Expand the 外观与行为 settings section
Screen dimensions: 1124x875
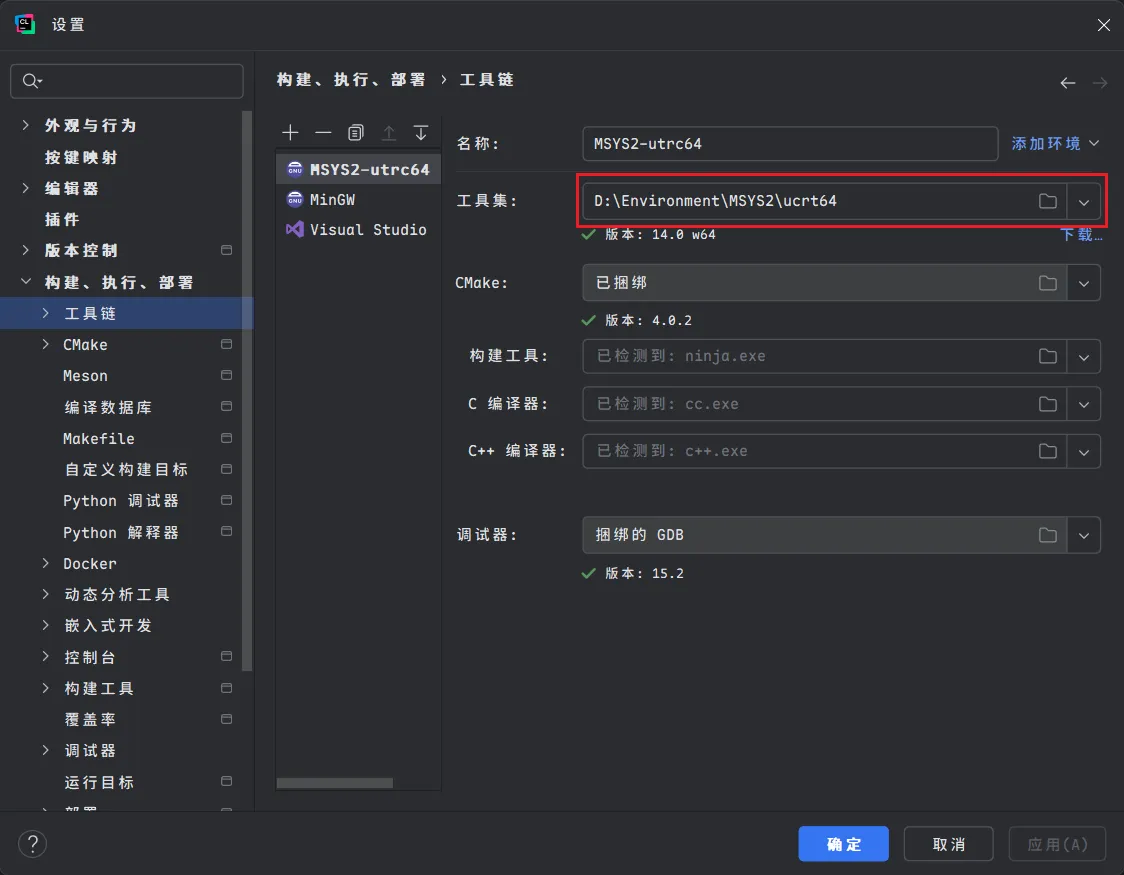point(26,125)
